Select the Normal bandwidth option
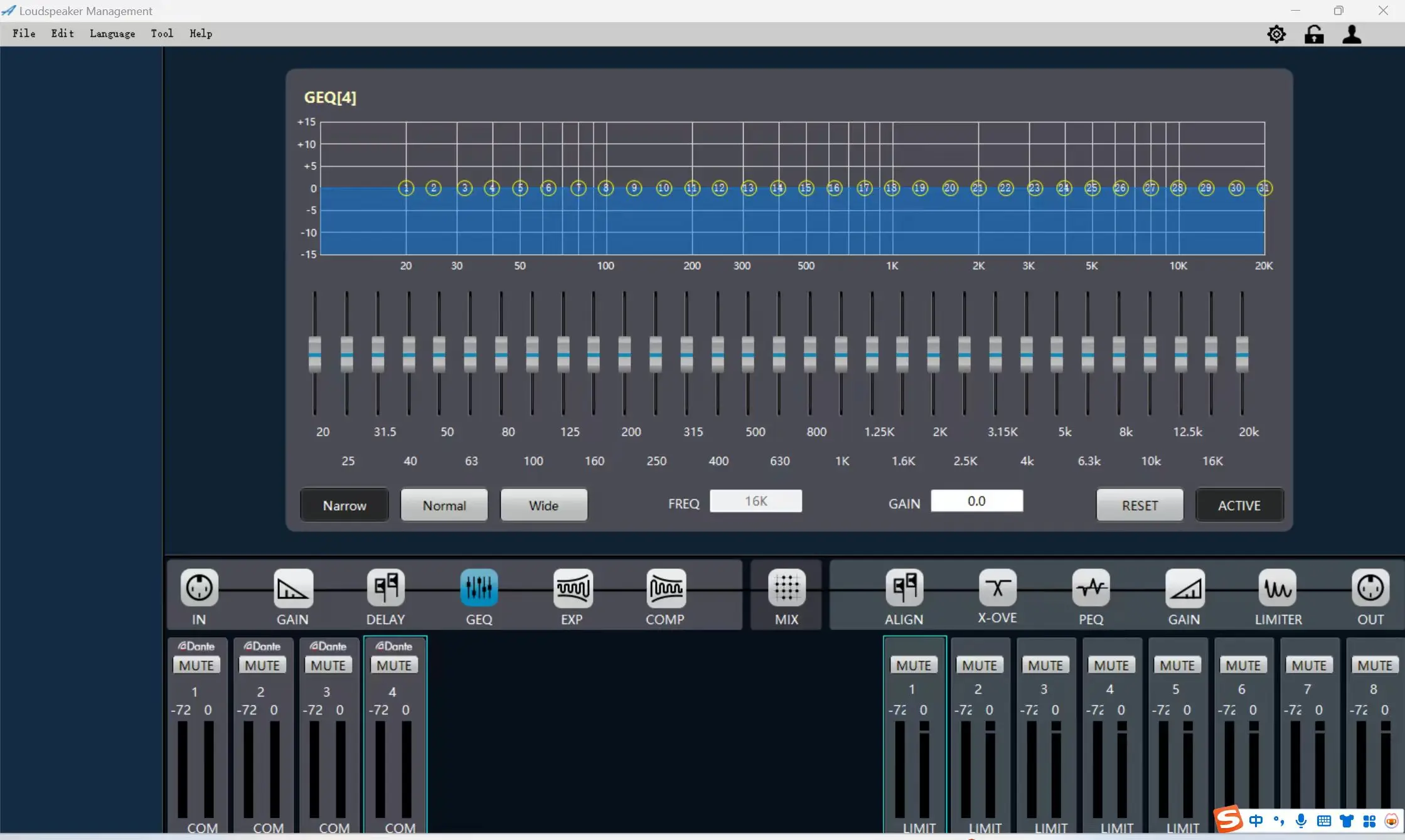 (444, 505)
